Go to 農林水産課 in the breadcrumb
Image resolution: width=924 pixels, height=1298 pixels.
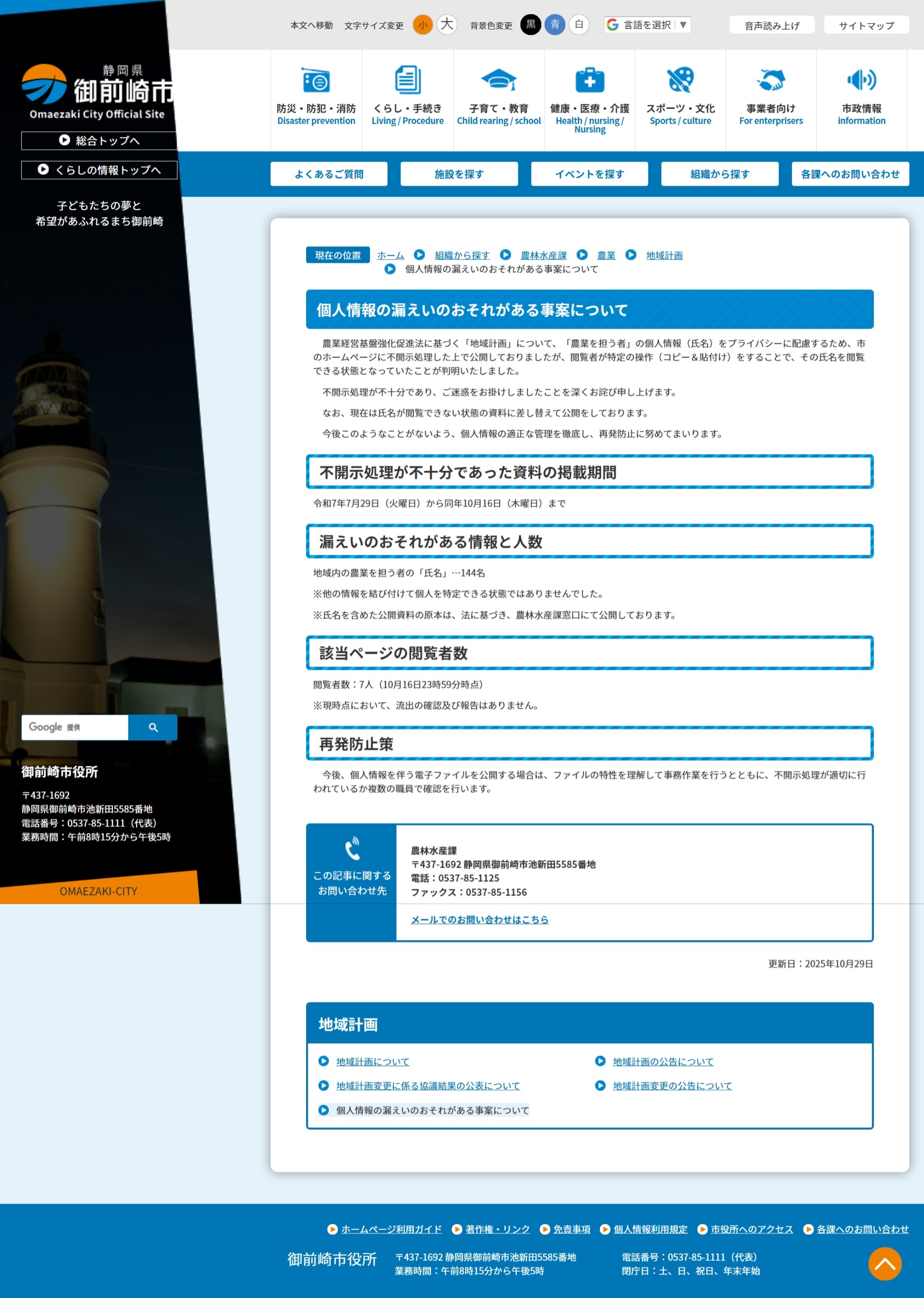tap(544, 255)
